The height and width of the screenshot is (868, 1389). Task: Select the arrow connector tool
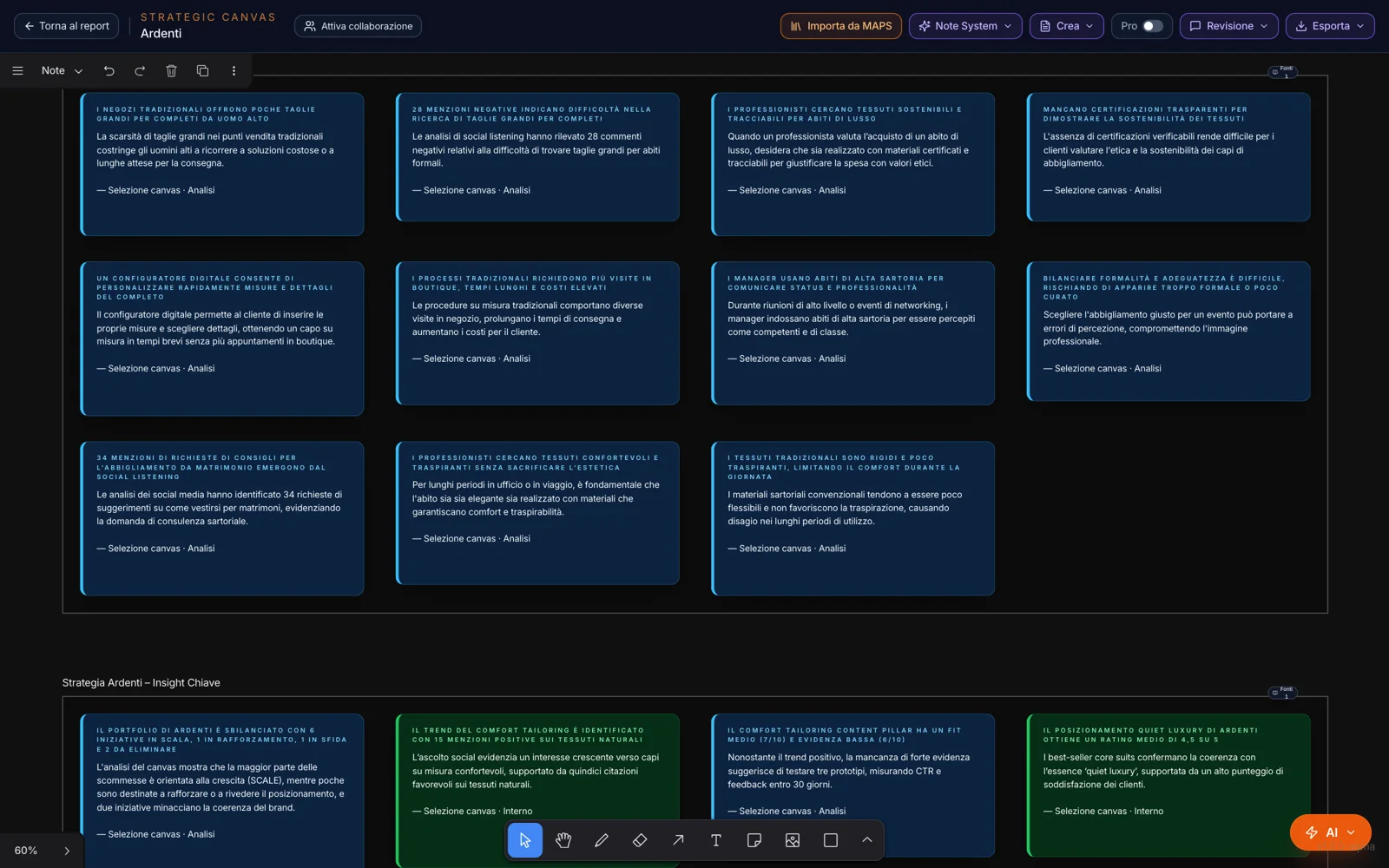point(678,840)
